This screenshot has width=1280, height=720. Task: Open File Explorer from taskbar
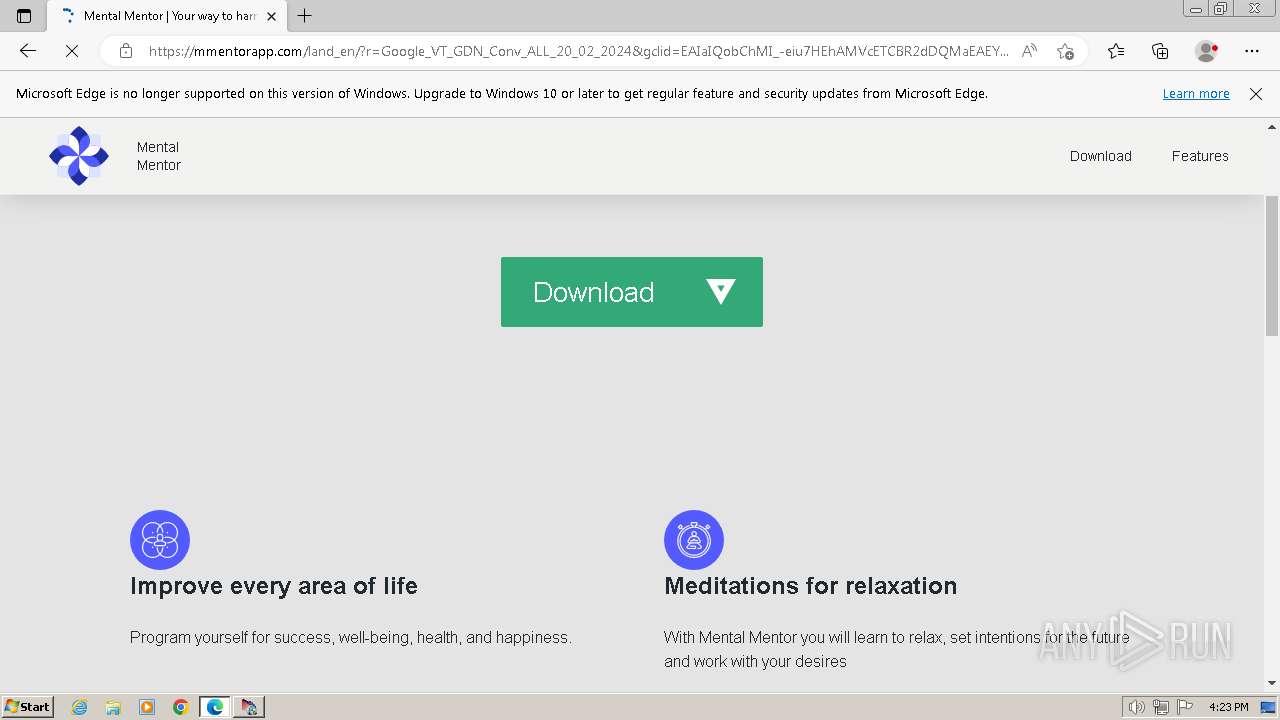113,707
